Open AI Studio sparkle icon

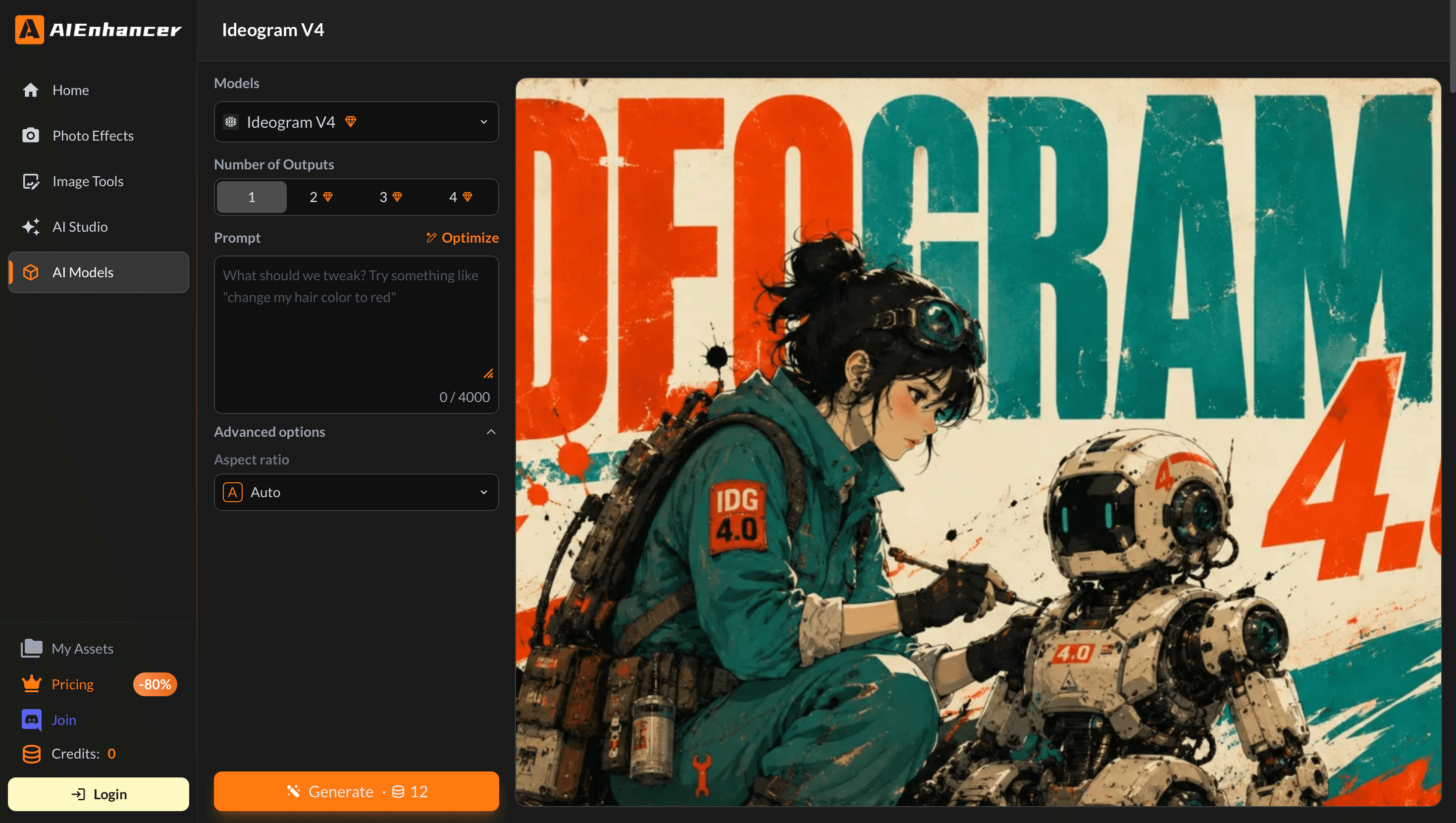click(x=31, y=227)
